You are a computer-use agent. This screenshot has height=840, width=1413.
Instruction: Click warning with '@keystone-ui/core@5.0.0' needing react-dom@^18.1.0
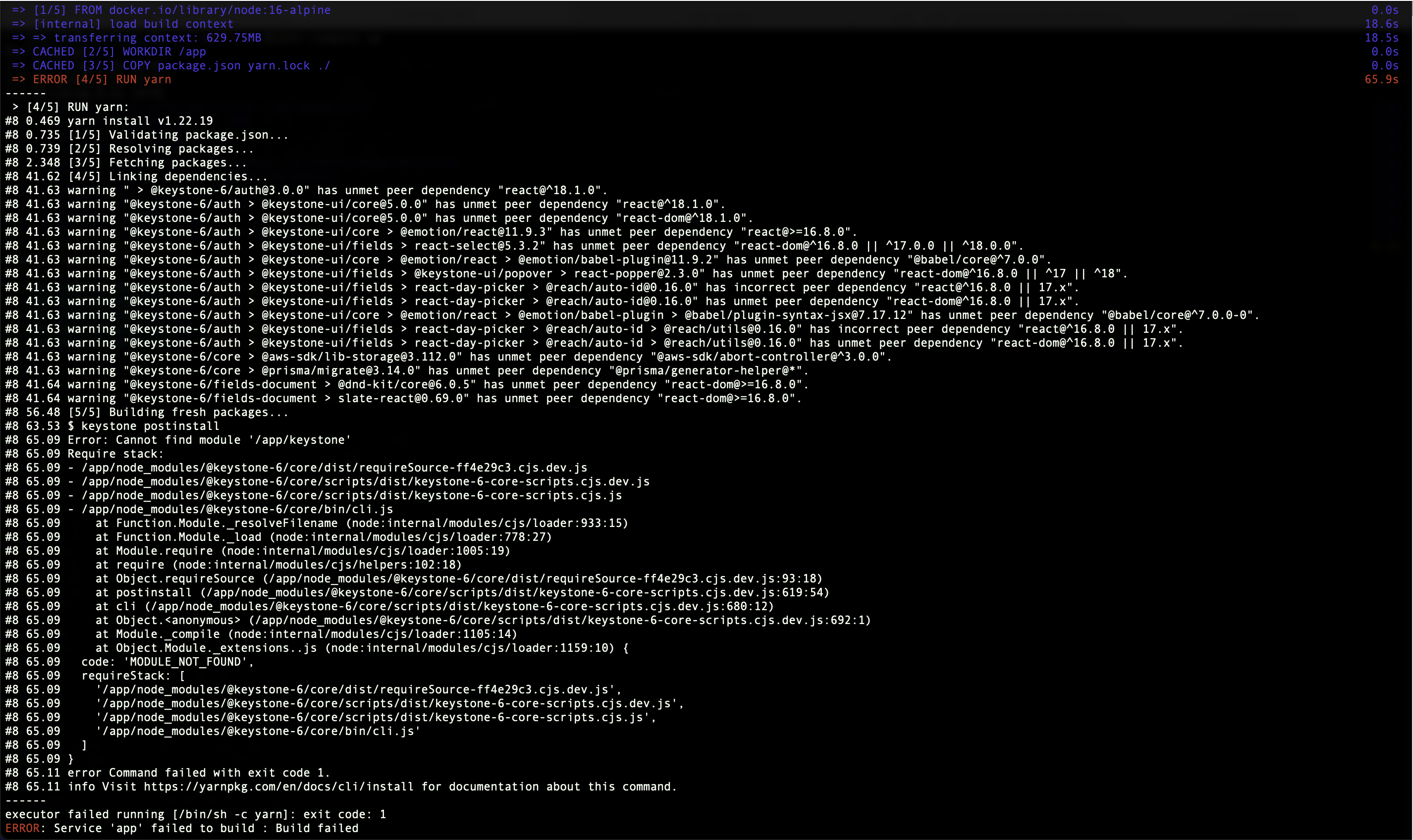[x=380, y=218]
